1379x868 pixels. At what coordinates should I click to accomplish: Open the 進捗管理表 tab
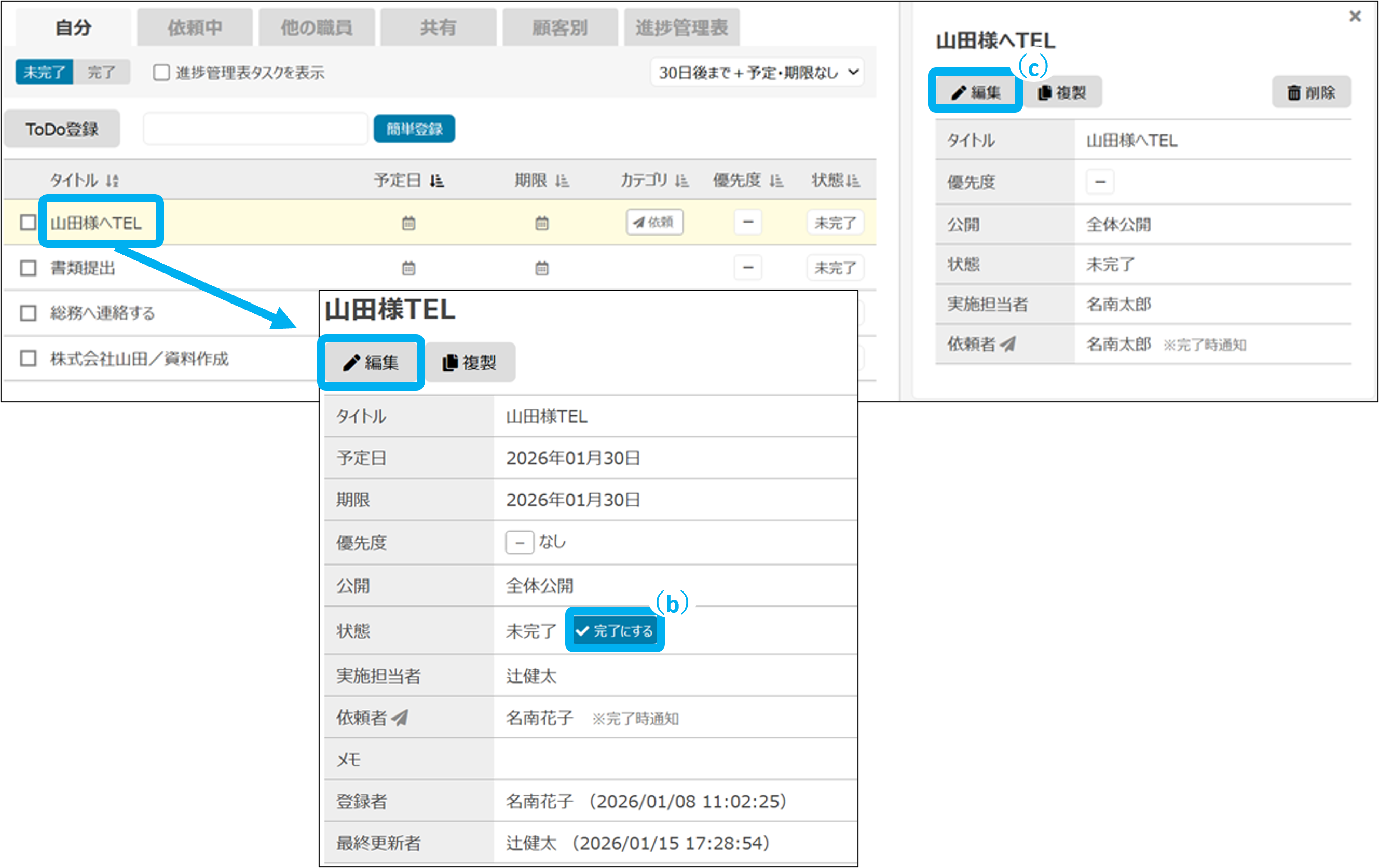click(681, 27)
